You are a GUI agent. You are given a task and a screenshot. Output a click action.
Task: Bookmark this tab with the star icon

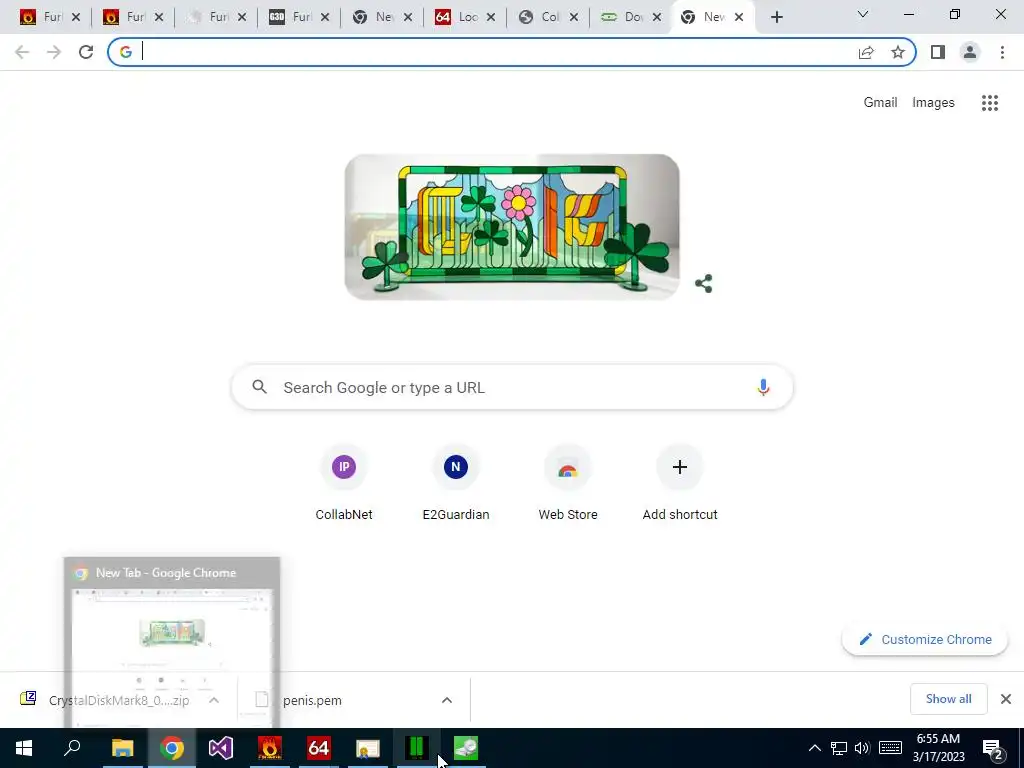[898, 52]
